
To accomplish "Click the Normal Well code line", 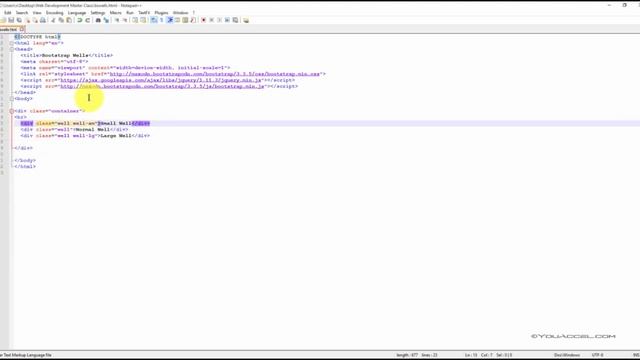I will 74,129.
